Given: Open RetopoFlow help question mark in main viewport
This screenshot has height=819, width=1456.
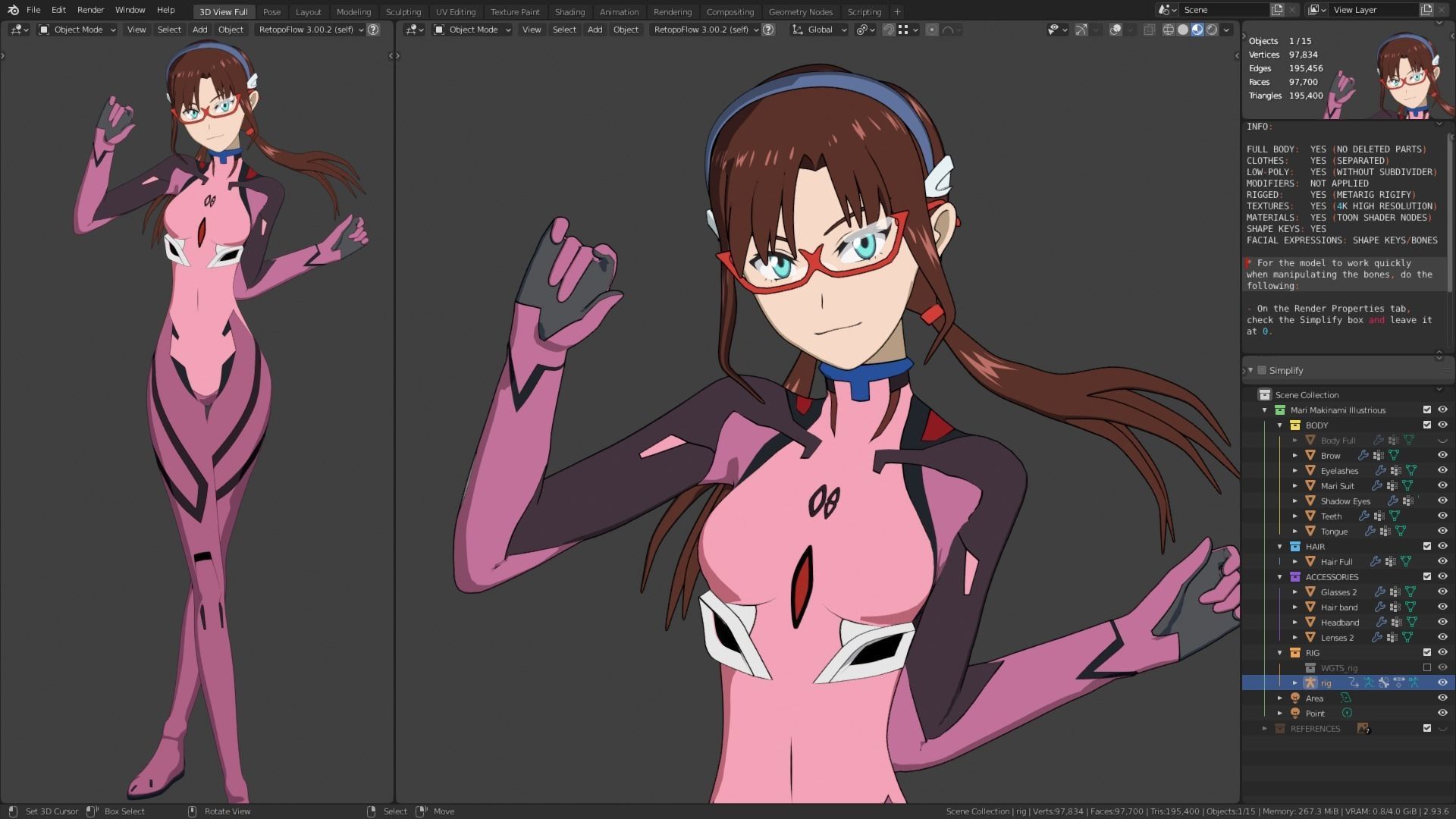Looking at the screenshot, I should click(x=768, y=30).
